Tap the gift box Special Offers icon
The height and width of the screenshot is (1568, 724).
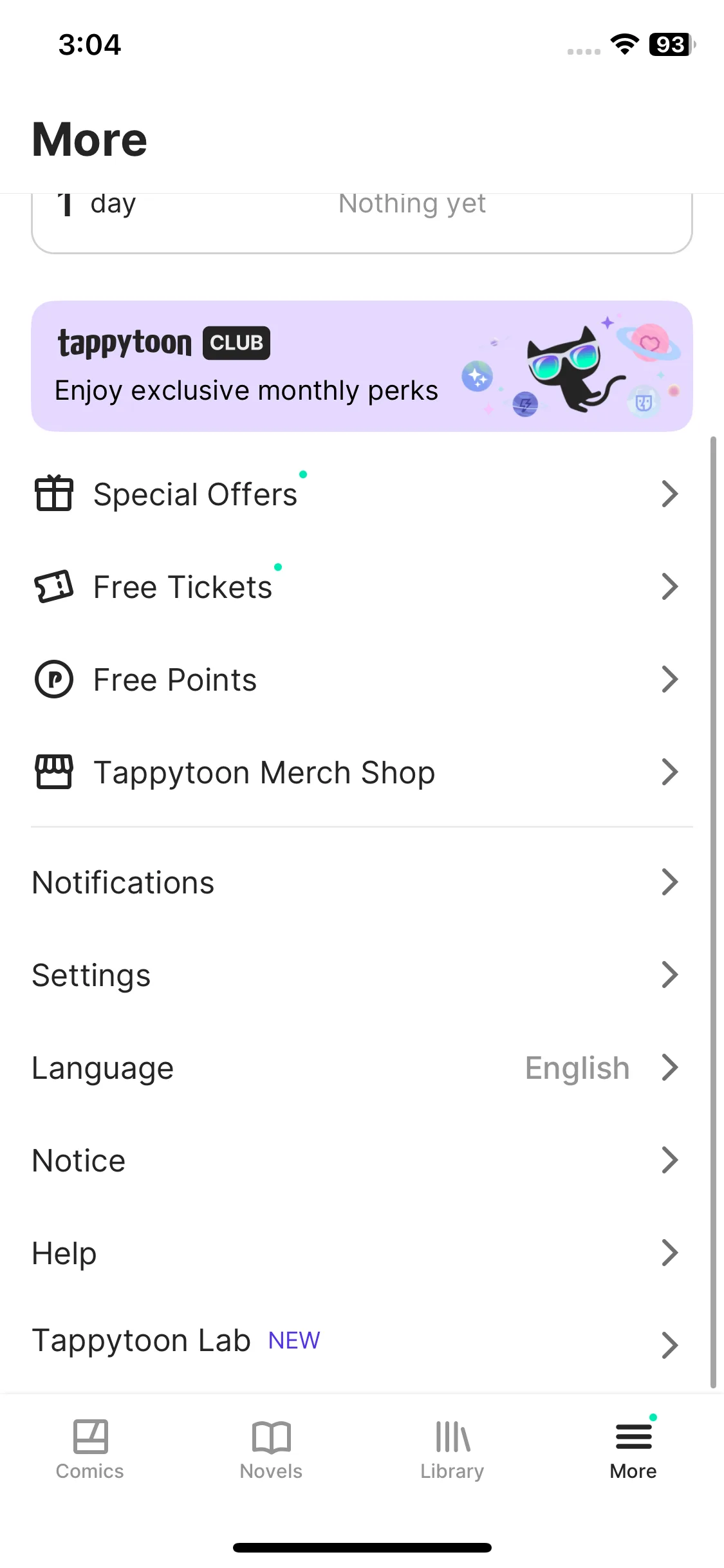coord(53,494)
